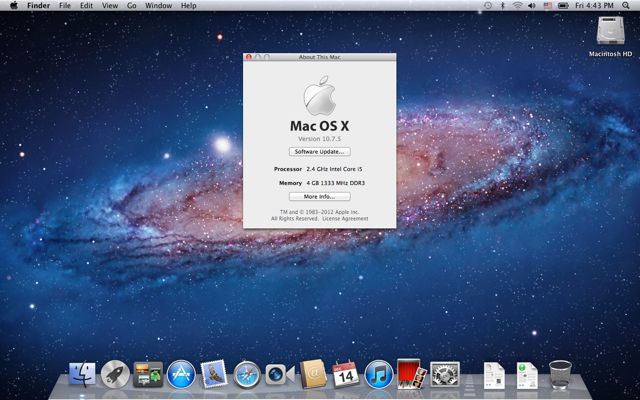Screen dimensions: 640x400
Task: Open the Finder application menu
Action: [x=38, y=5]
